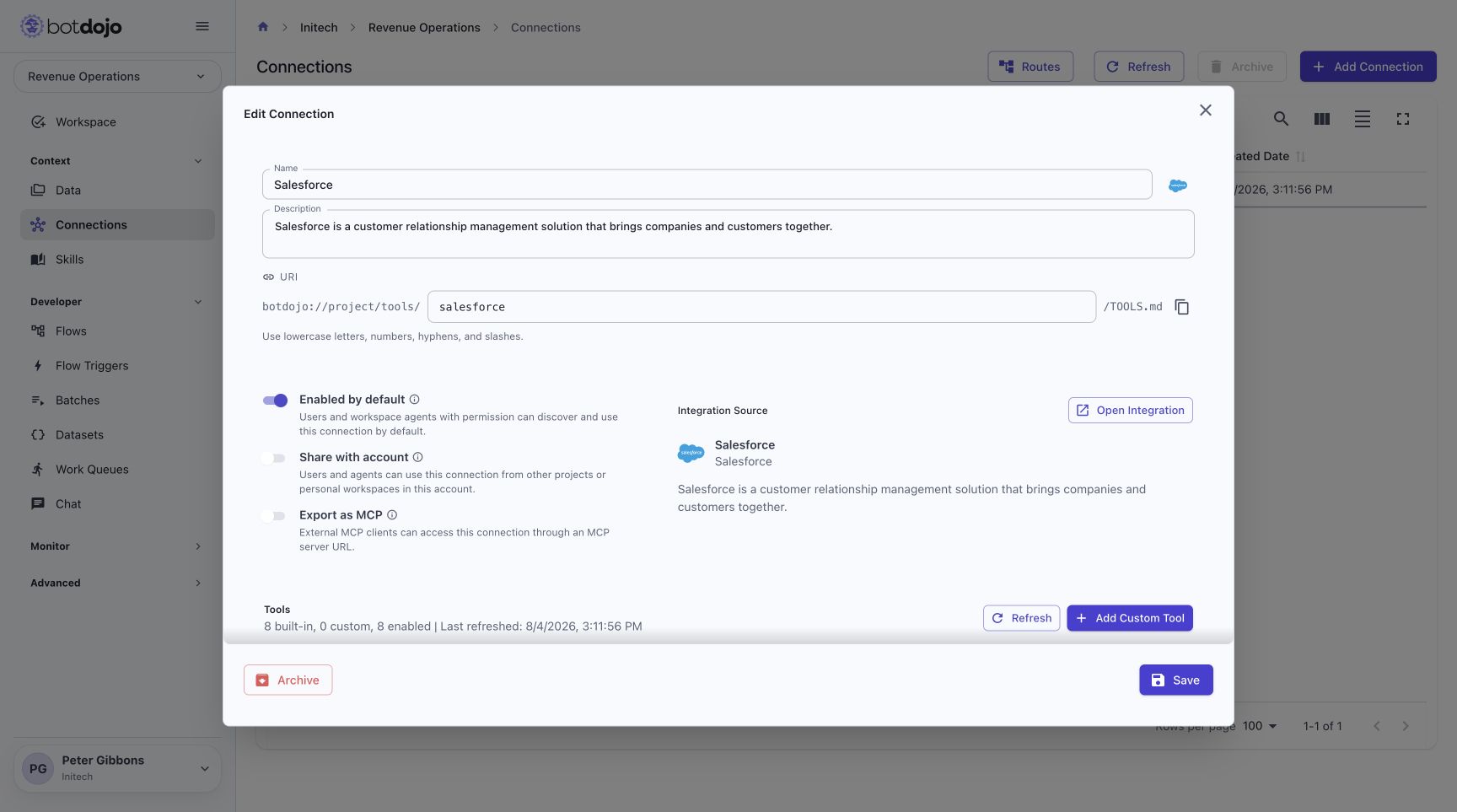The width and height of the screenshot is (1457, 812).
Task: Click Open Integration button
Action: tap(1130, 411)
